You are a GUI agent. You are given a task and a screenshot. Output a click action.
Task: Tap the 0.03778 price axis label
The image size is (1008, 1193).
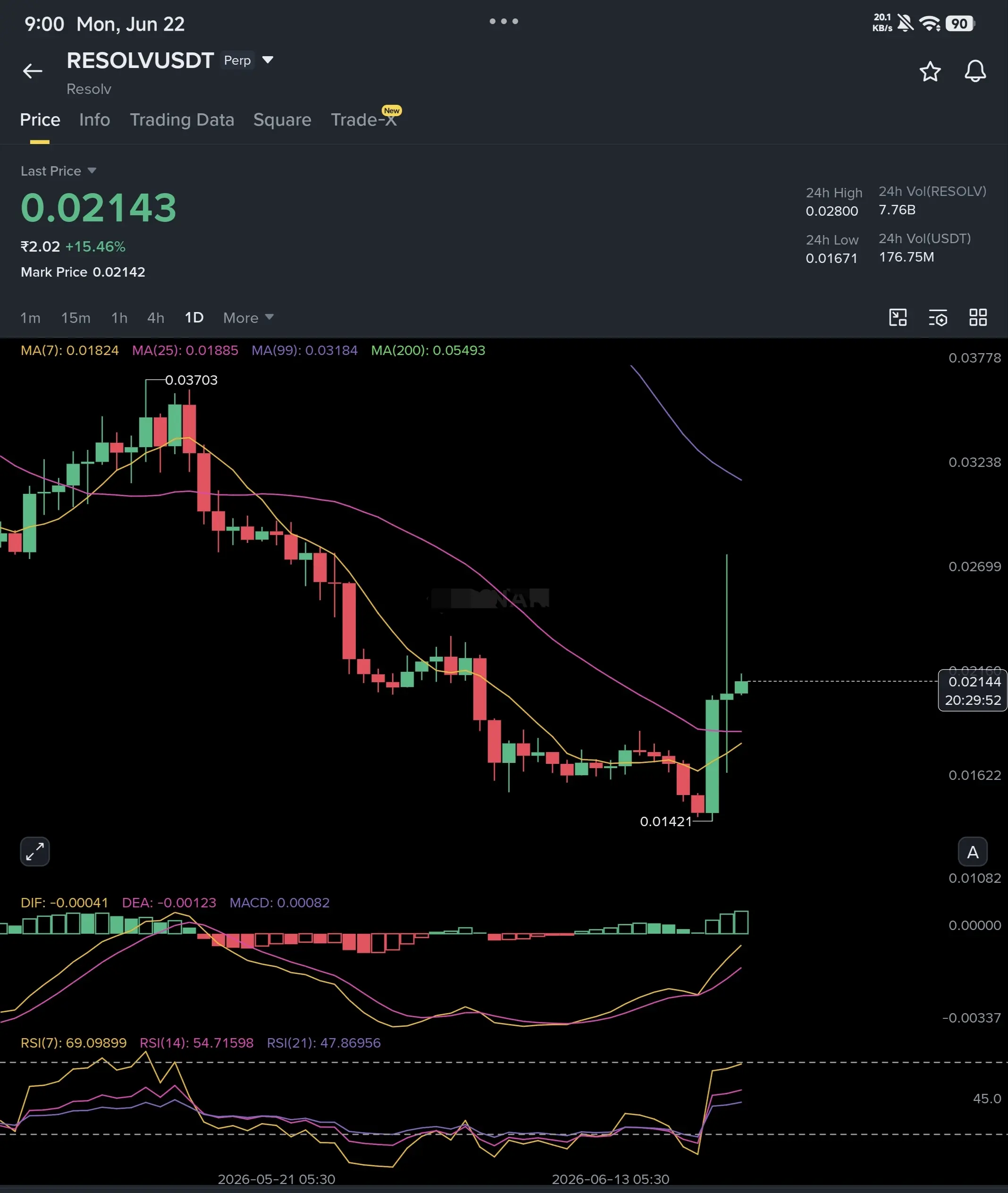click(x=974, y=358)
